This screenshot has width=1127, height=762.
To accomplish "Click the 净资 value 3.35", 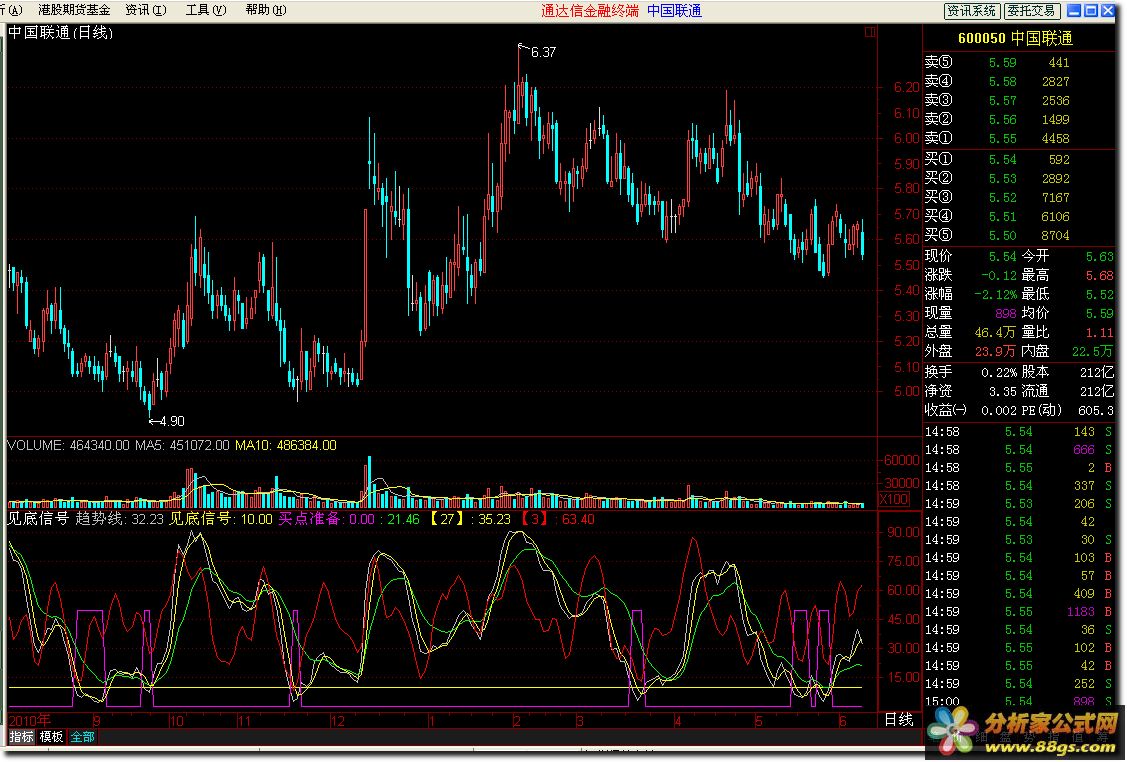I will (1002, 391).
